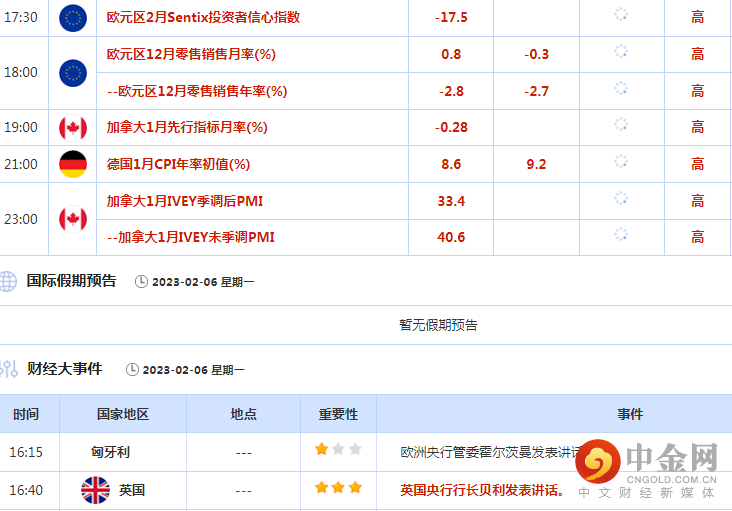Click the -2.7 forecast value
Screen dimensions: 732x511
(x=536, y=91)
